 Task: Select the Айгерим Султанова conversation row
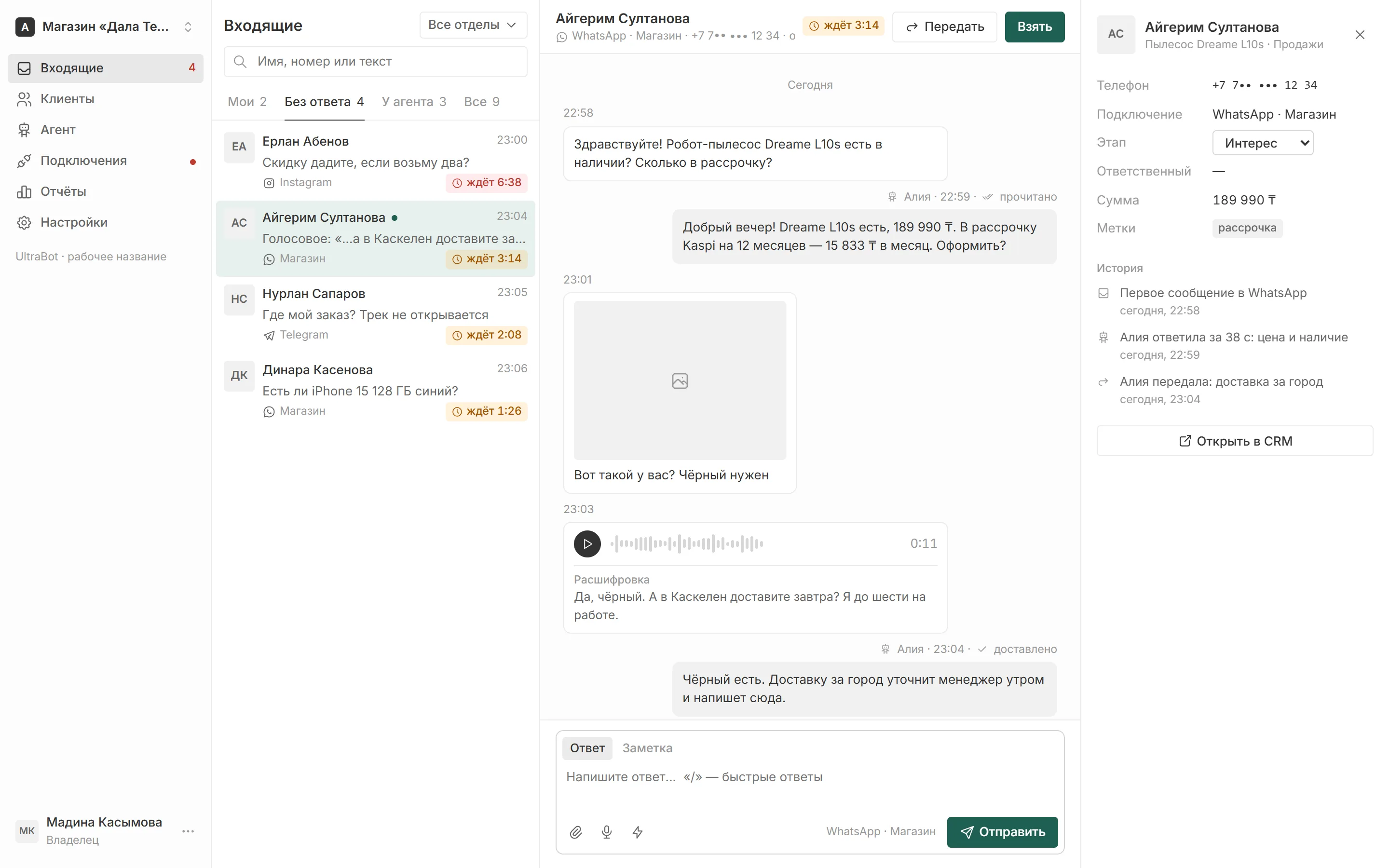click(x=375, y=238)
